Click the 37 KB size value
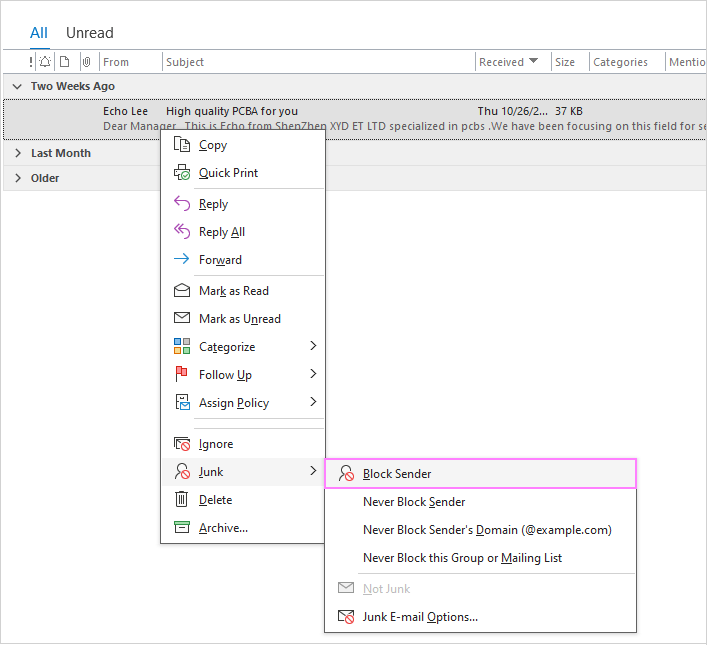The image size is (707, 645). [569, 111]
